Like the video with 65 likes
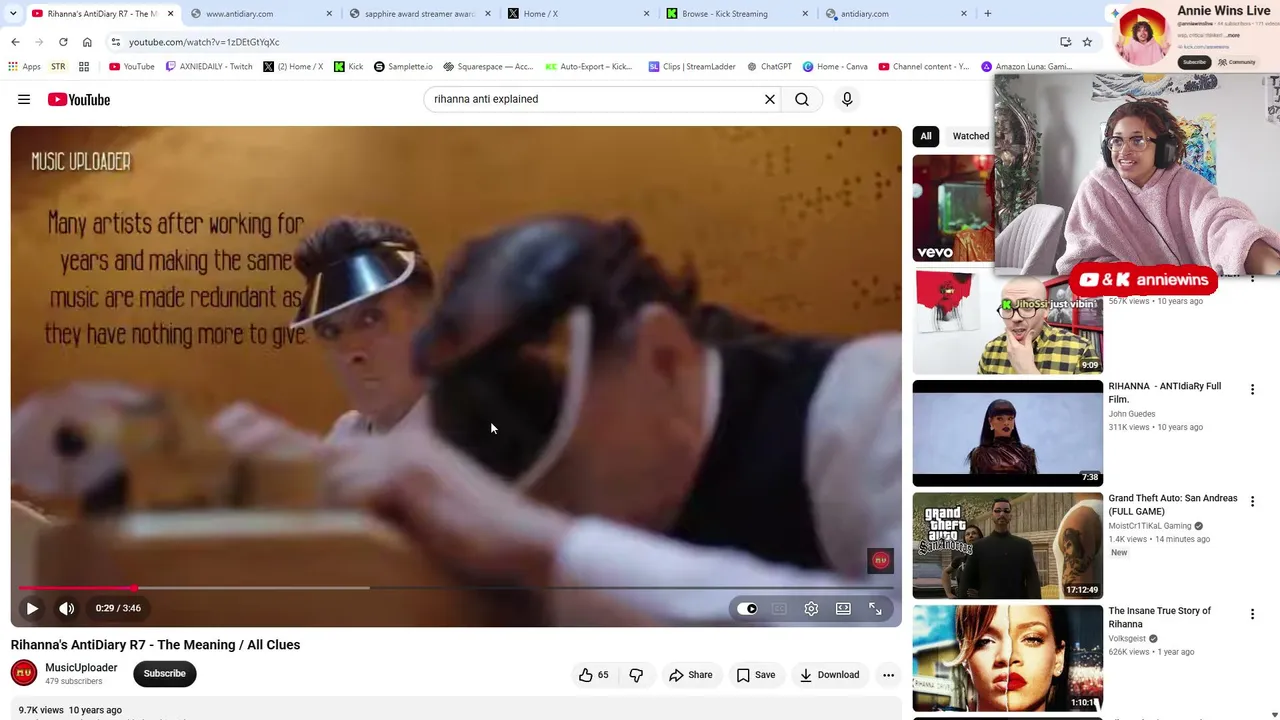This screenshot has width=1280, height=720. (x=593, y=675)
